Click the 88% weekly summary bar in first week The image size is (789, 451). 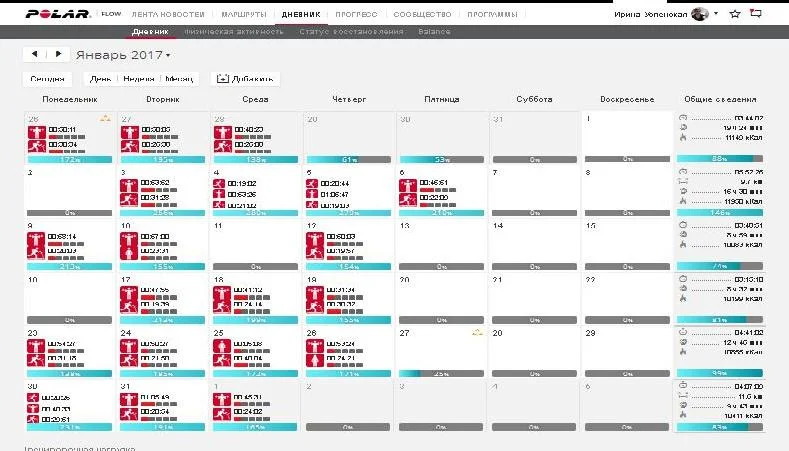[x=720, y=159]
